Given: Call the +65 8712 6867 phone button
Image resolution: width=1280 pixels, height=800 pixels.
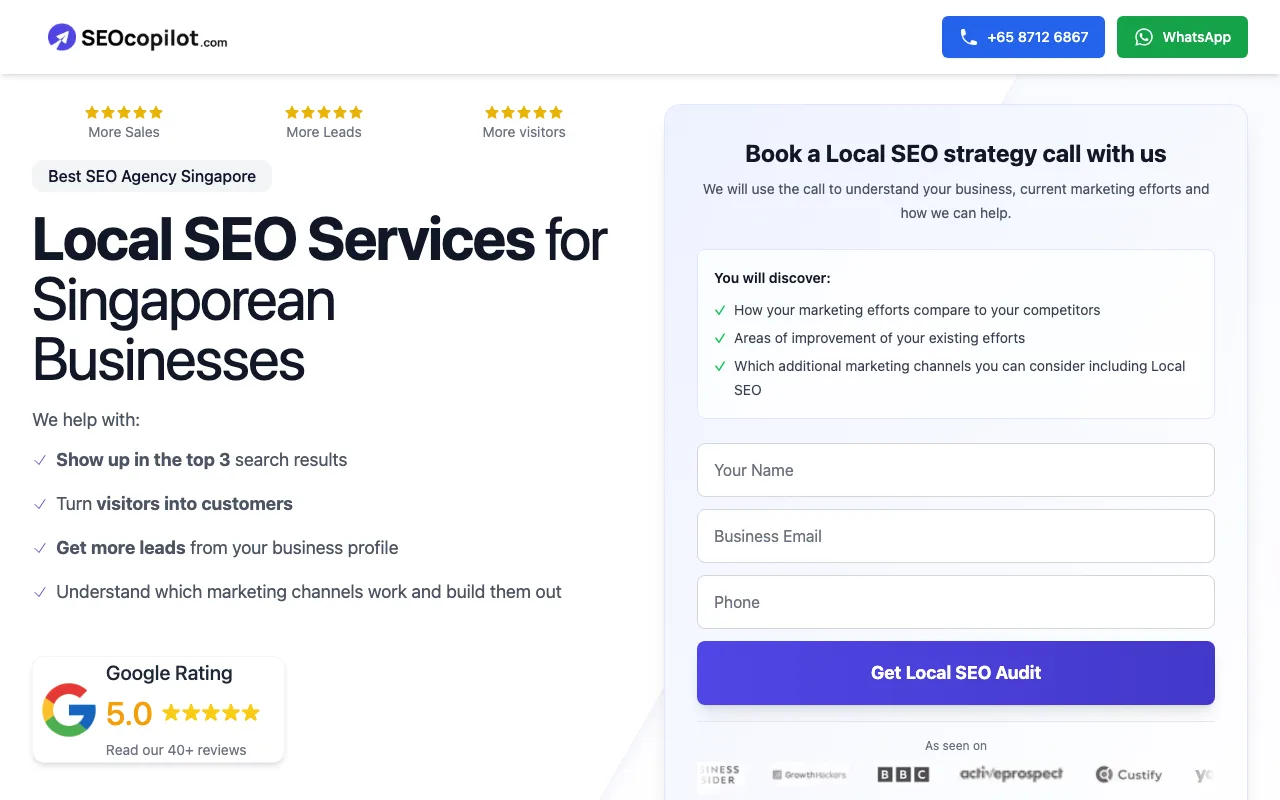Looking at the screenshot, I should click(x=1023, y=37).
